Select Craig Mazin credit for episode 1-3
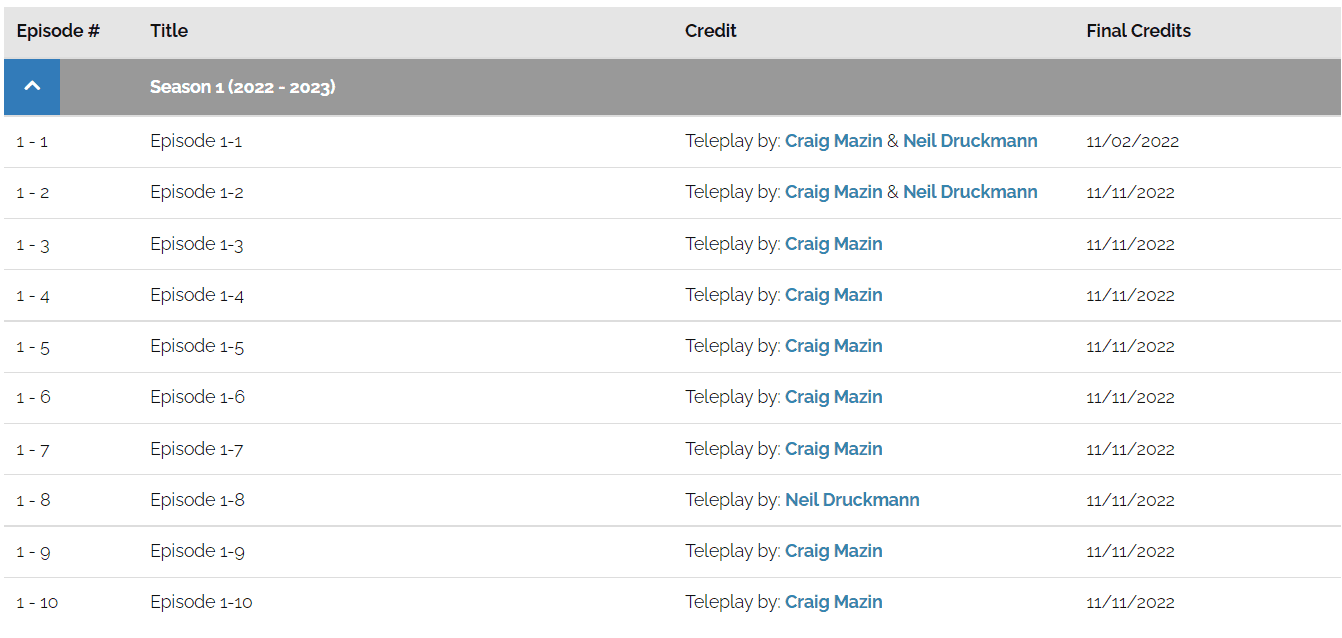The height and width of the screenshot is (638, 1342). click(x=833, y=244)
